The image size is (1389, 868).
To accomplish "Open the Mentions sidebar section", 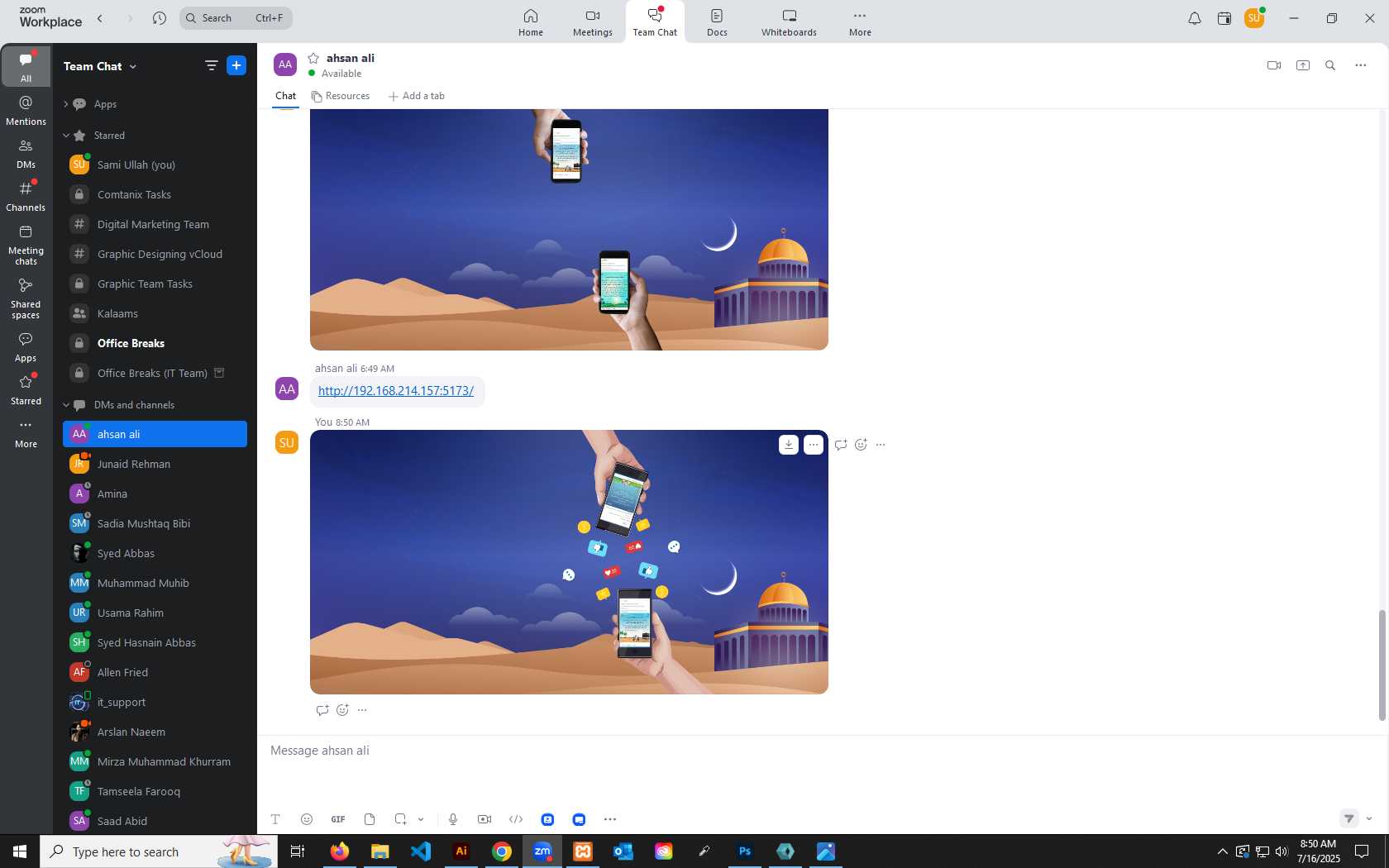I will point(26,110).
